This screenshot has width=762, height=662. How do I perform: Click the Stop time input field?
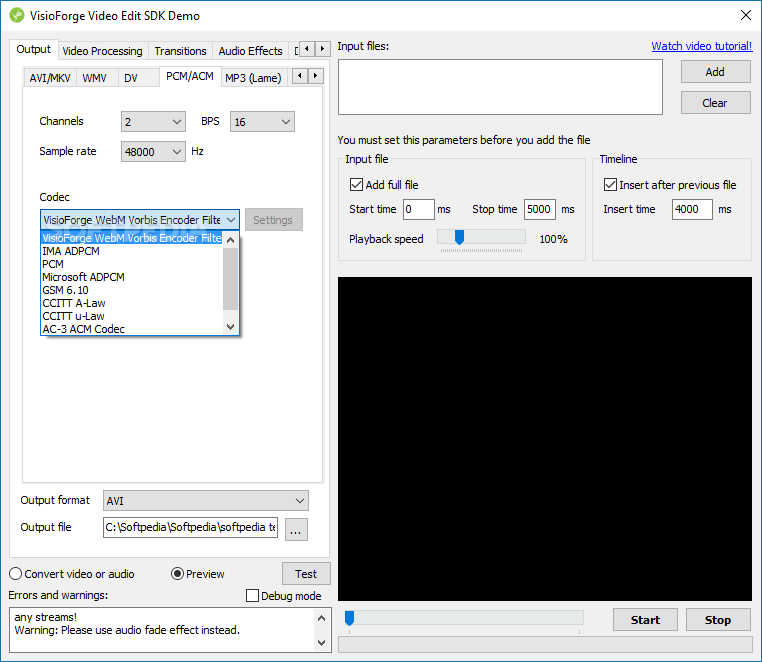540,209
